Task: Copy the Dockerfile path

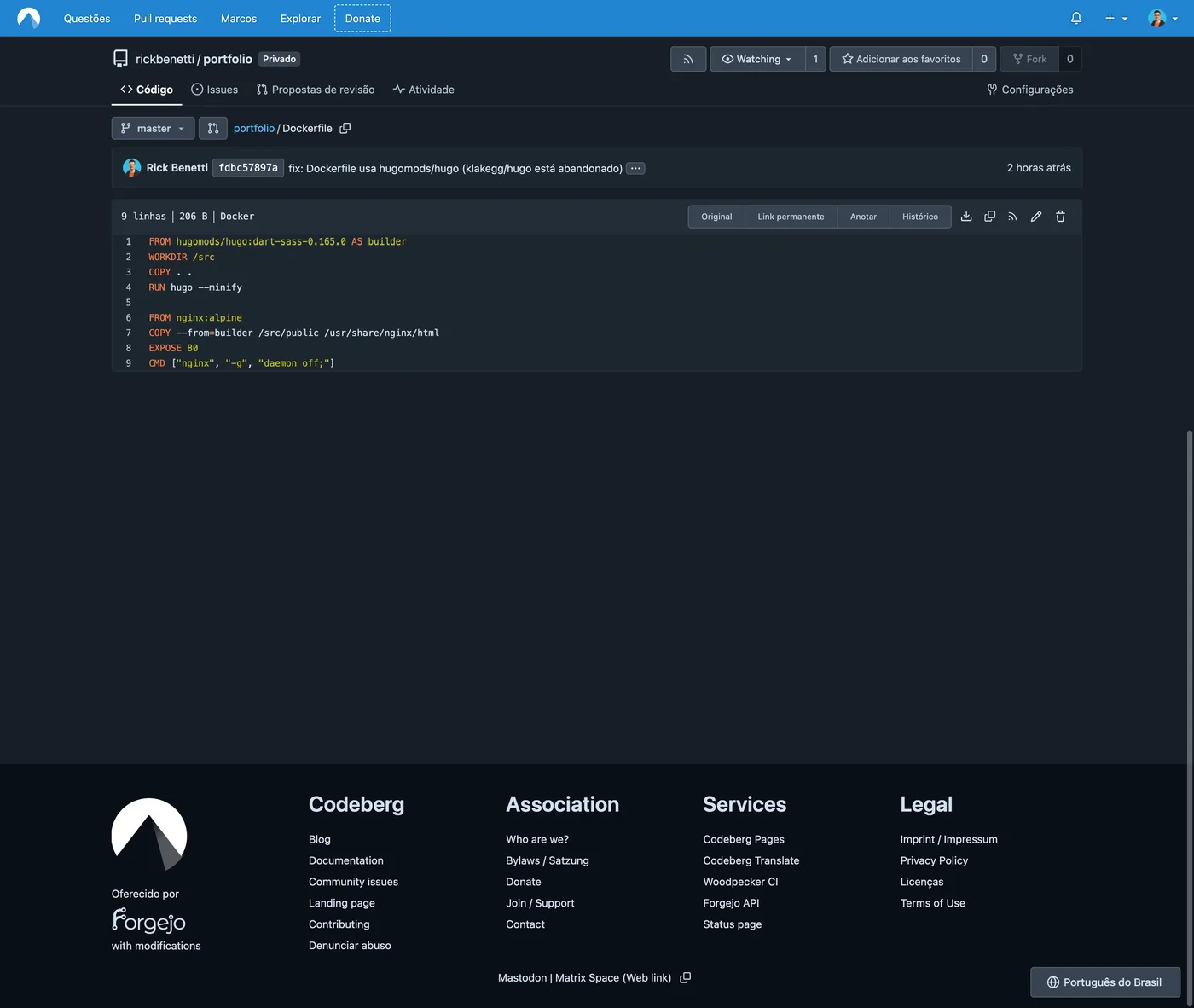Action: [x=345, y=128]
